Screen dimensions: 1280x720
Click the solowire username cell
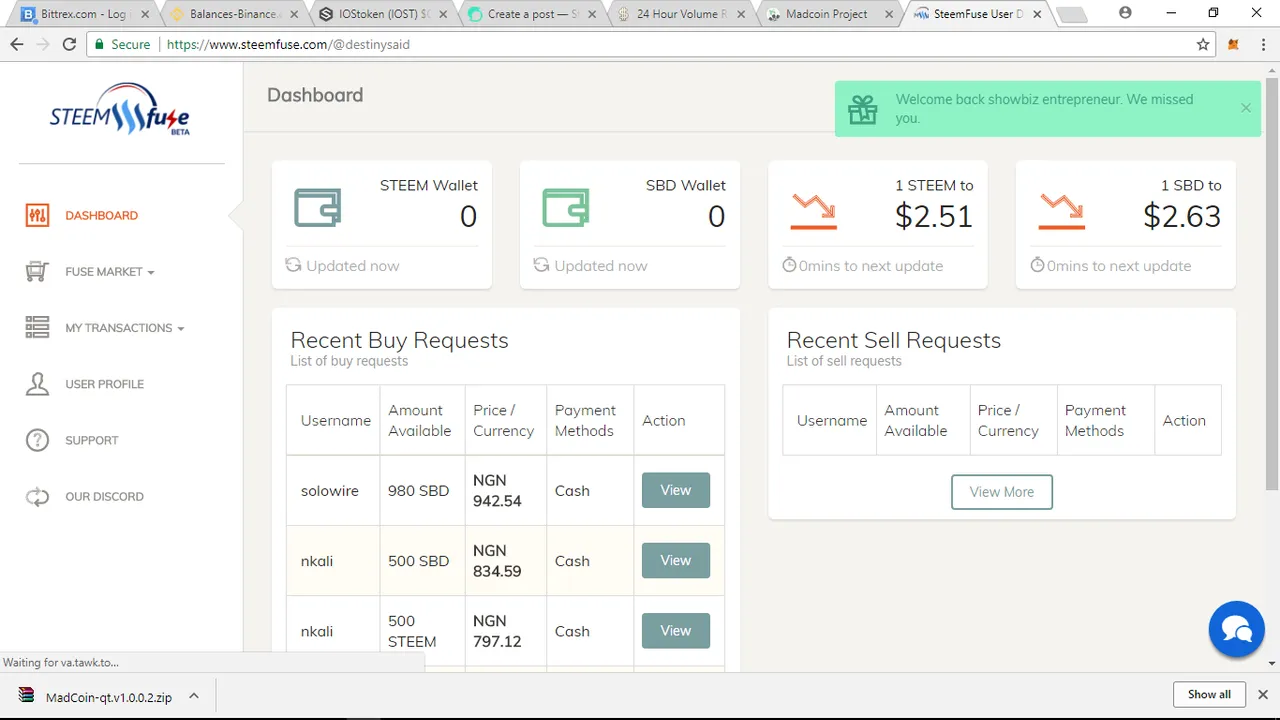coord(333,491)
